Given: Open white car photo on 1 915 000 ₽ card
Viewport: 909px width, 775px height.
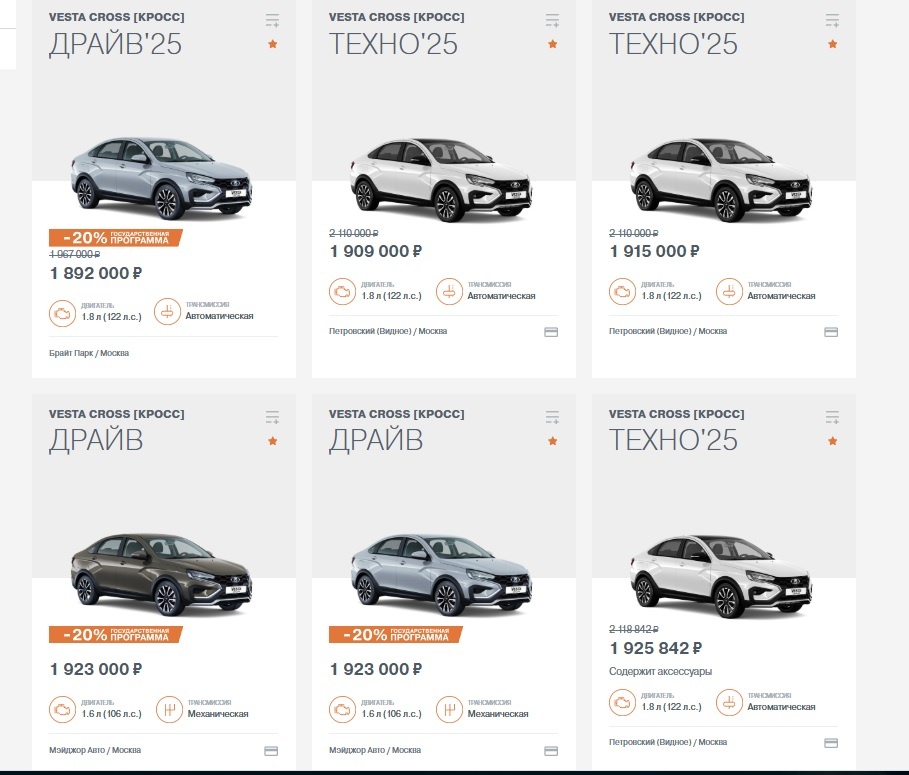Looking at the screenshot, I should (721, 179).
